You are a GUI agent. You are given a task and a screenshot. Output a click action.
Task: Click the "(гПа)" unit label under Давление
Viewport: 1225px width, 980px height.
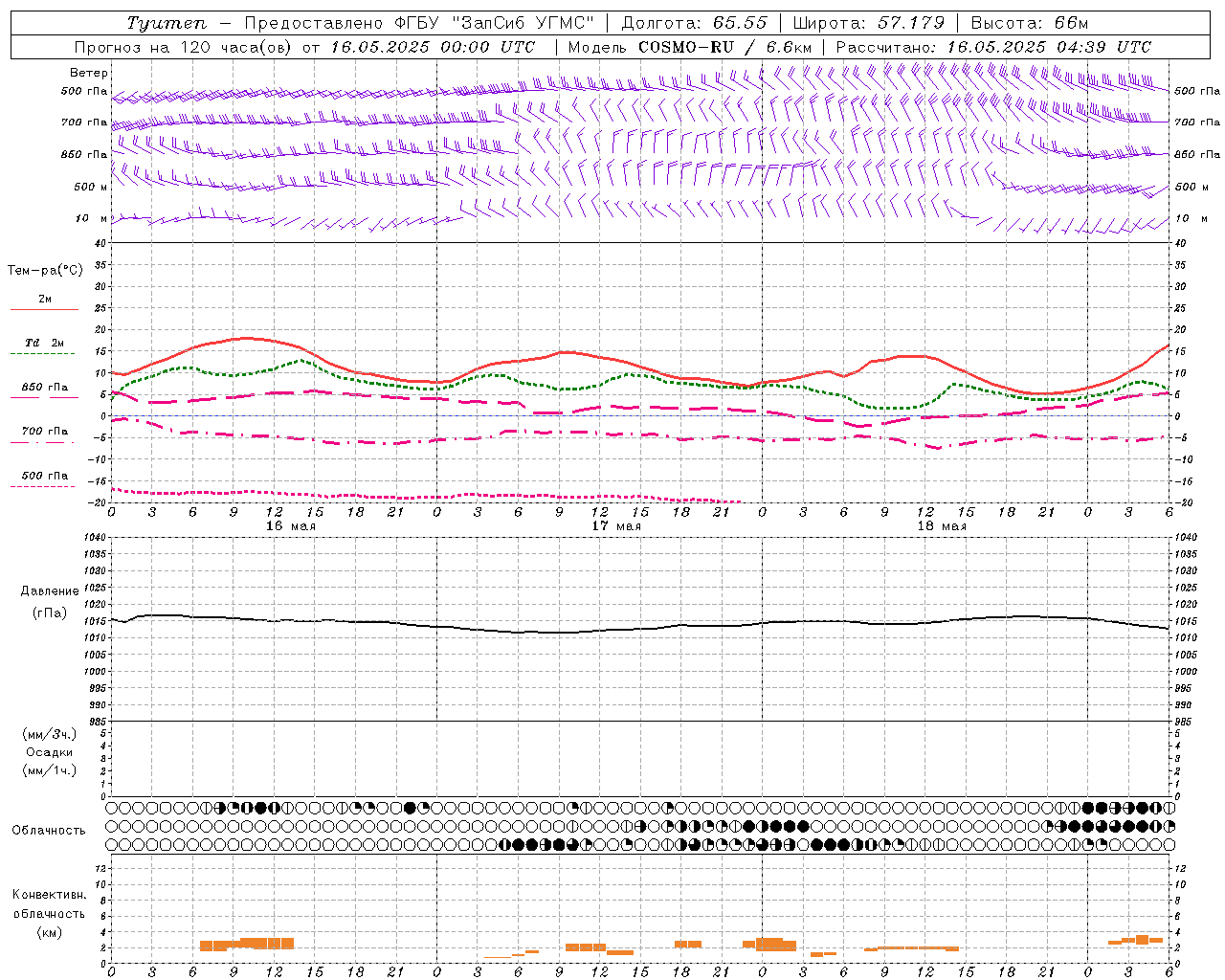(49, 613)
